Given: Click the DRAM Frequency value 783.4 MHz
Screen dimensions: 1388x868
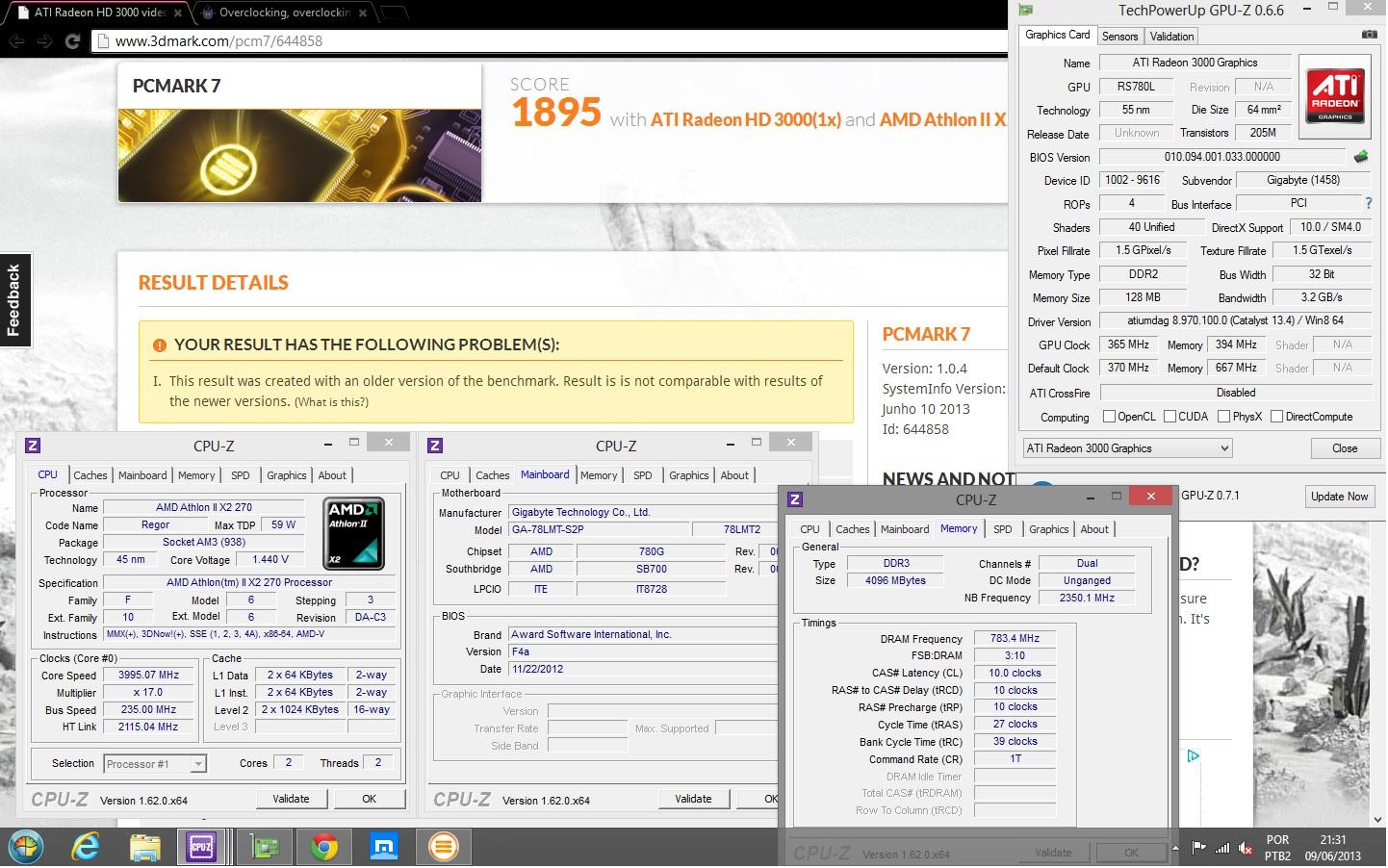Looking at the screenshot, I should click(1015, 639).
